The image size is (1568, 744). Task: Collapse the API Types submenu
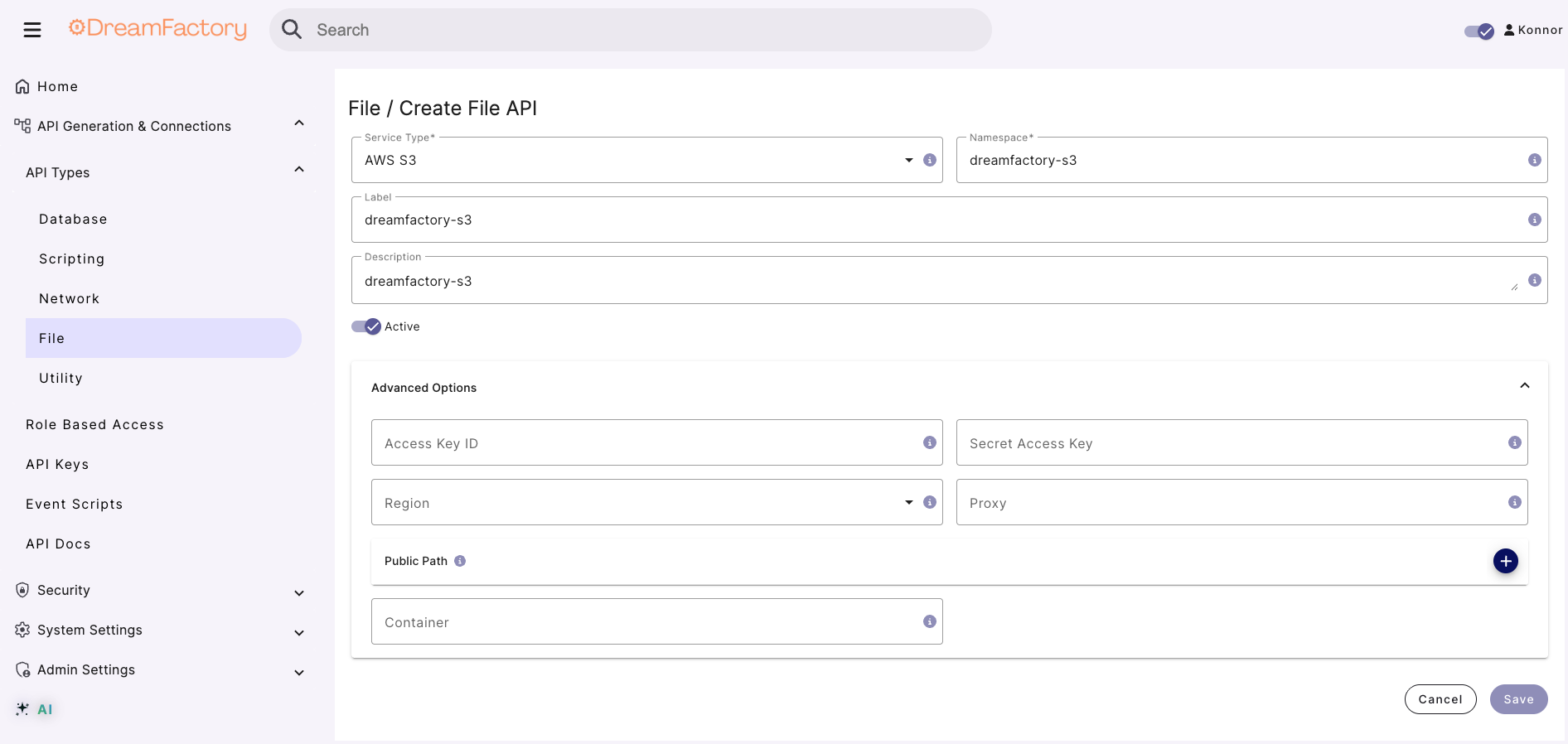(x=299, y=170)
